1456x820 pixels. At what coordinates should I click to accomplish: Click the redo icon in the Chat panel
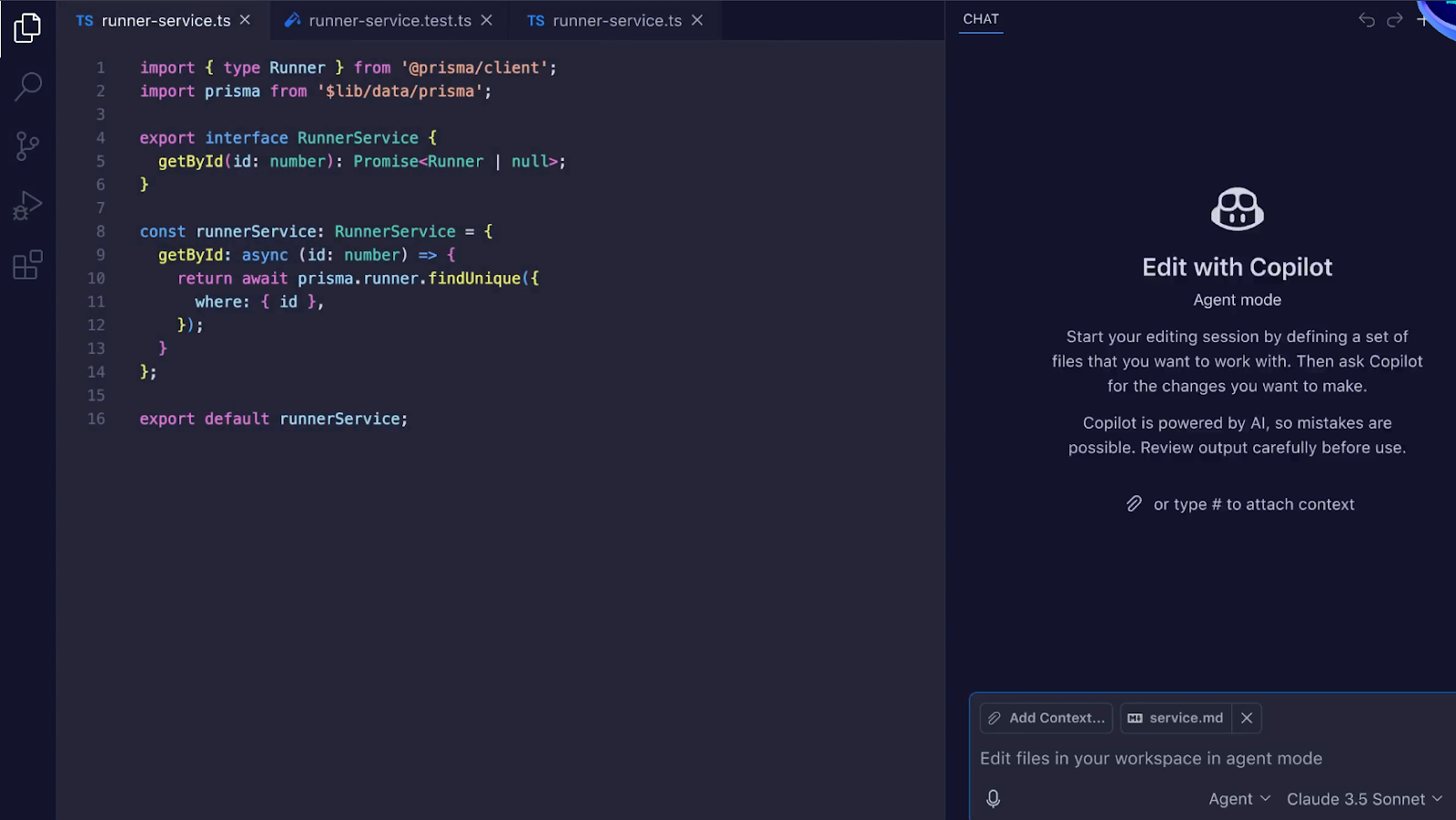click(1394, 18)
